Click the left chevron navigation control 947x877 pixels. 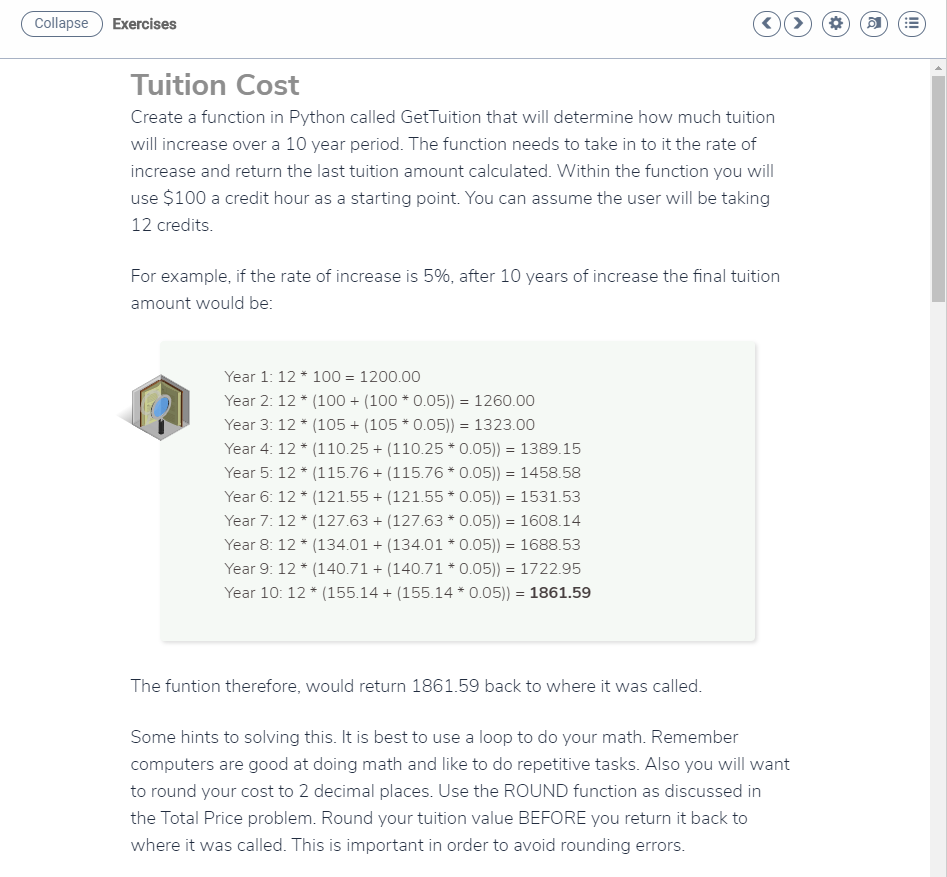[x=766, y=23]
